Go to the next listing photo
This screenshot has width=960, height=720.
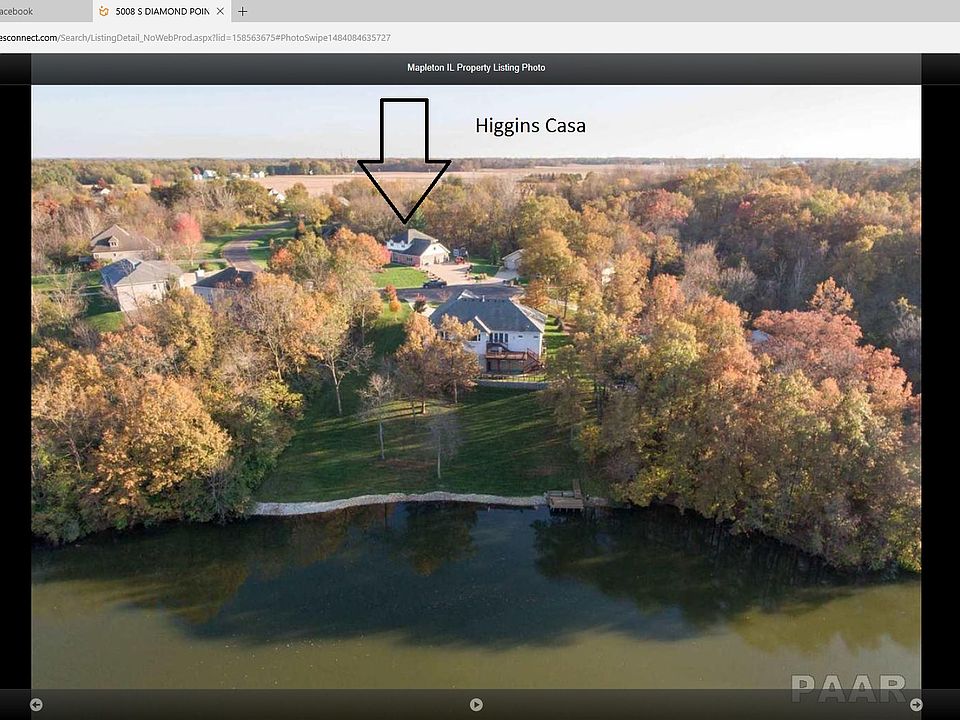[x=916, y=705]
